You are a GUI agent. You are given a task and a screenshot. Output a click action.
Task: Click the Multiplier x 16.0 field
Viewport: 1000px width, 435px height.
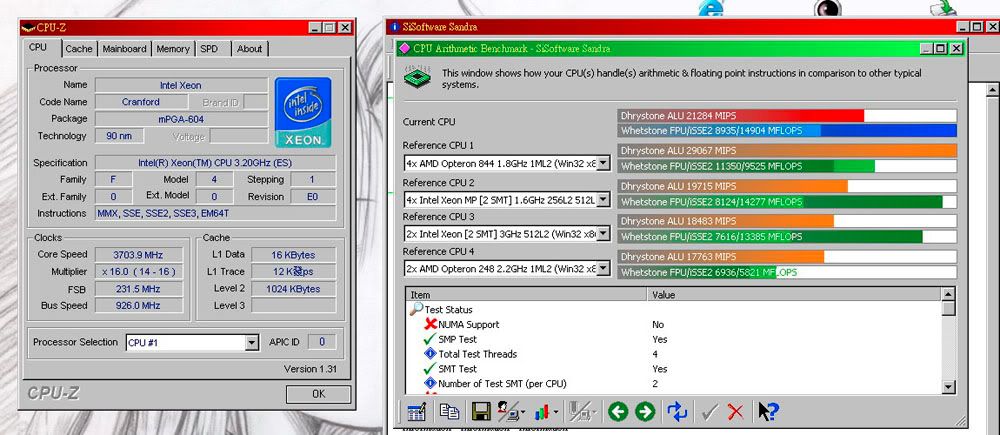pyautogui.click(x=138, y=272)
